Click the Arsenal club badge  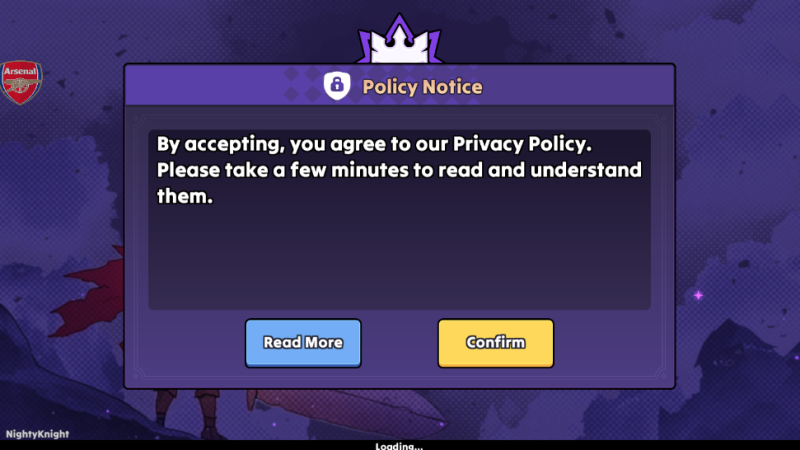[x=21, y=82]
